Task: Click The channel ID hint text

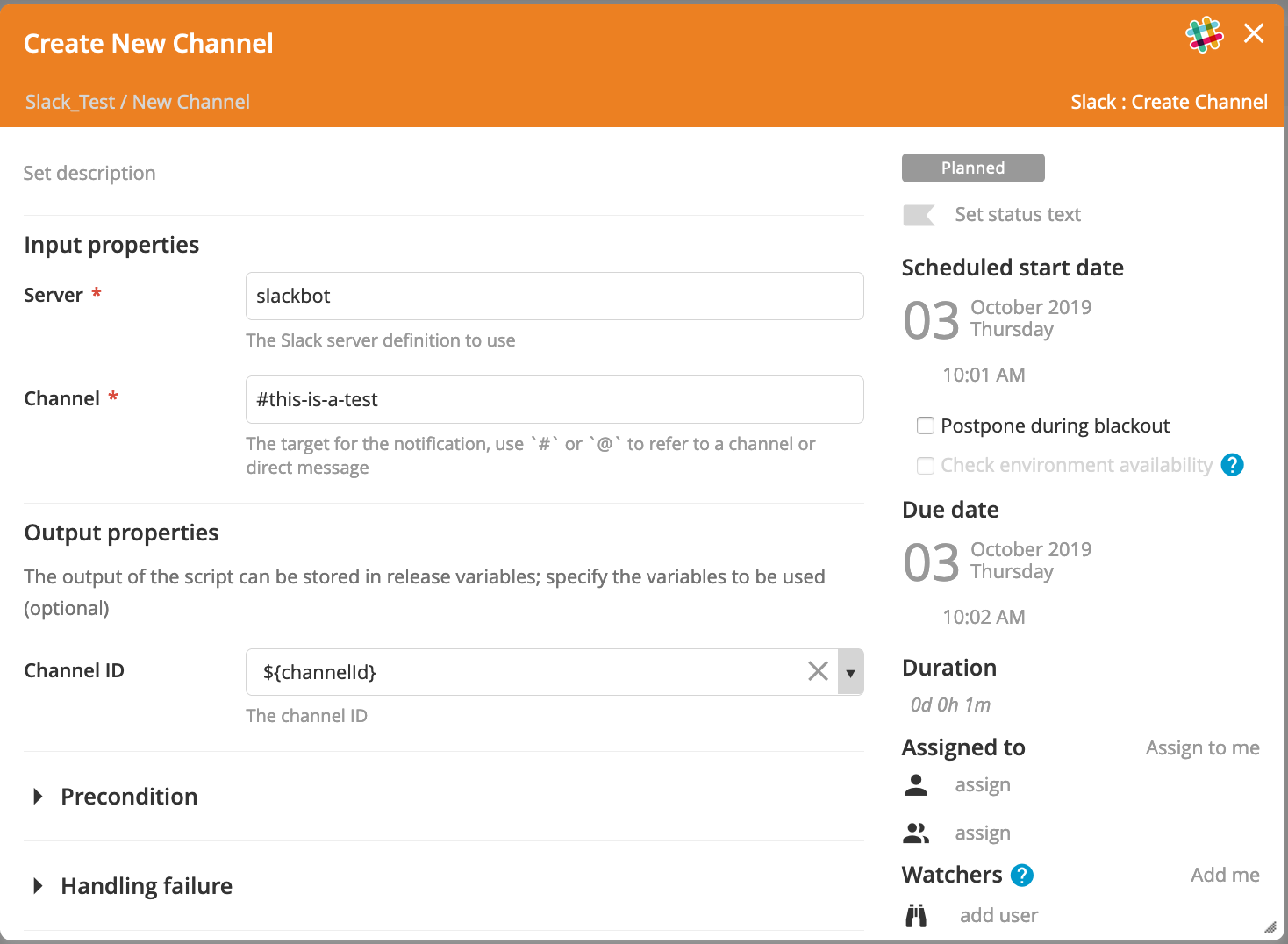Action: click(306, 716)
